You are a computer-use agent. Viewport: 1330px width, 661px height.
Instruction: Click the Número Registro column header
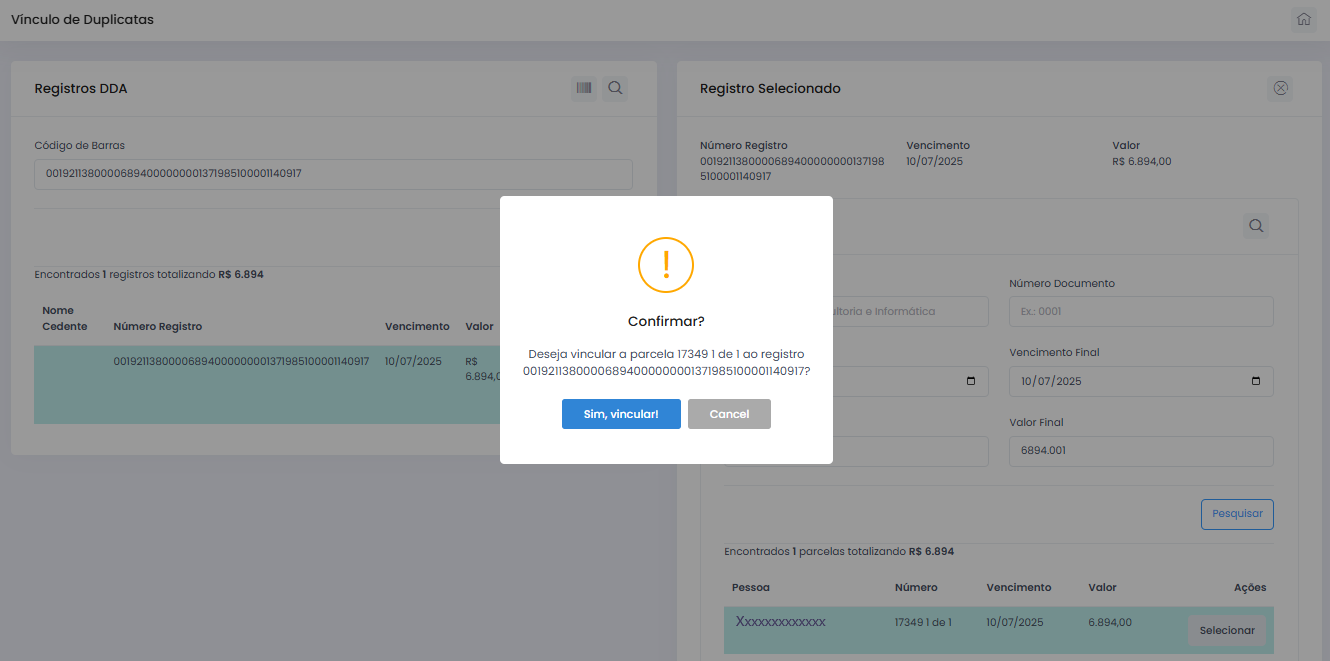(x=158, y=327)
